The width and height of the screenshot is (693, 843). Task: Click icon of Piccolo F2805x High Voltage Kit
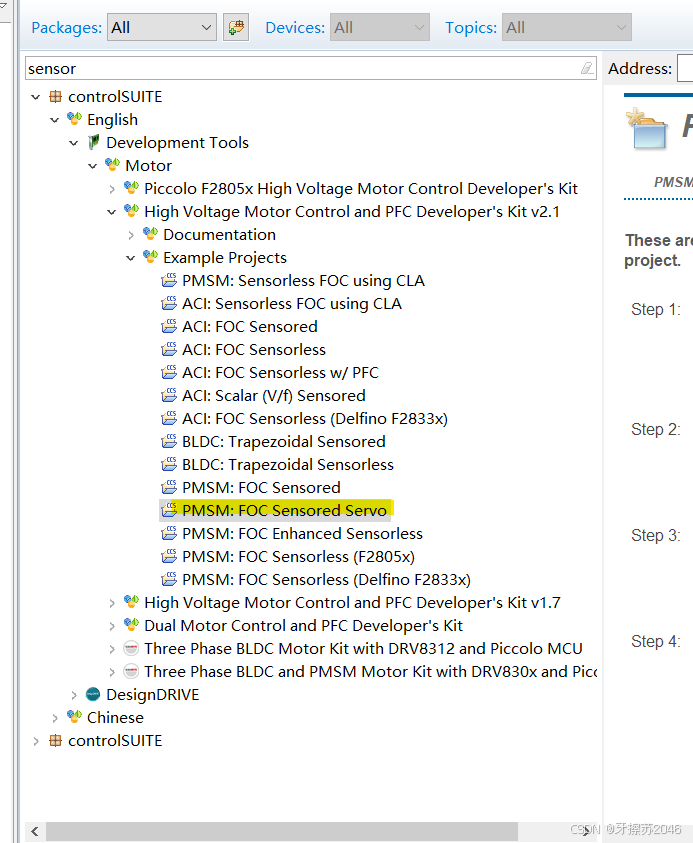[x=131, y=188]
